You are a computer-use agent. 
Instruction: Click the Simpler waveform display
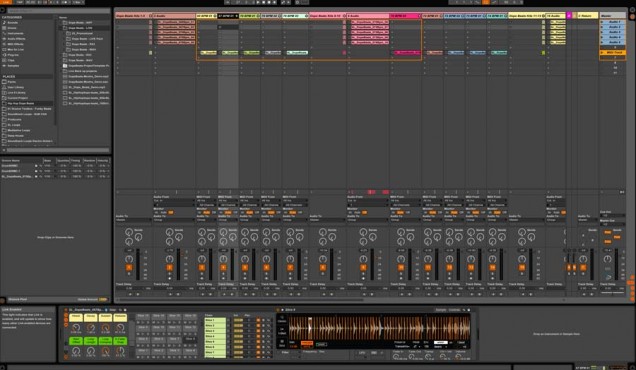379,327
